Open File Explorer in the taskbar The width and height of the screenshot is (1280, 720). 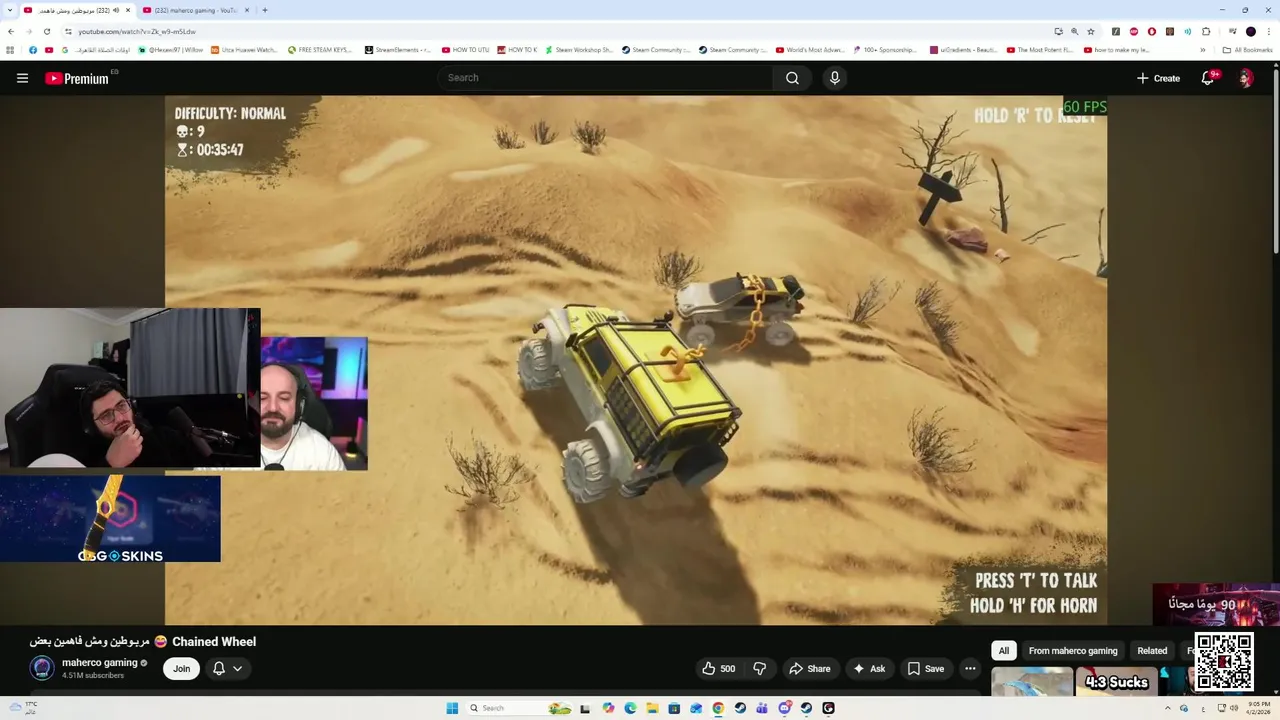click(x=652, y=708)
